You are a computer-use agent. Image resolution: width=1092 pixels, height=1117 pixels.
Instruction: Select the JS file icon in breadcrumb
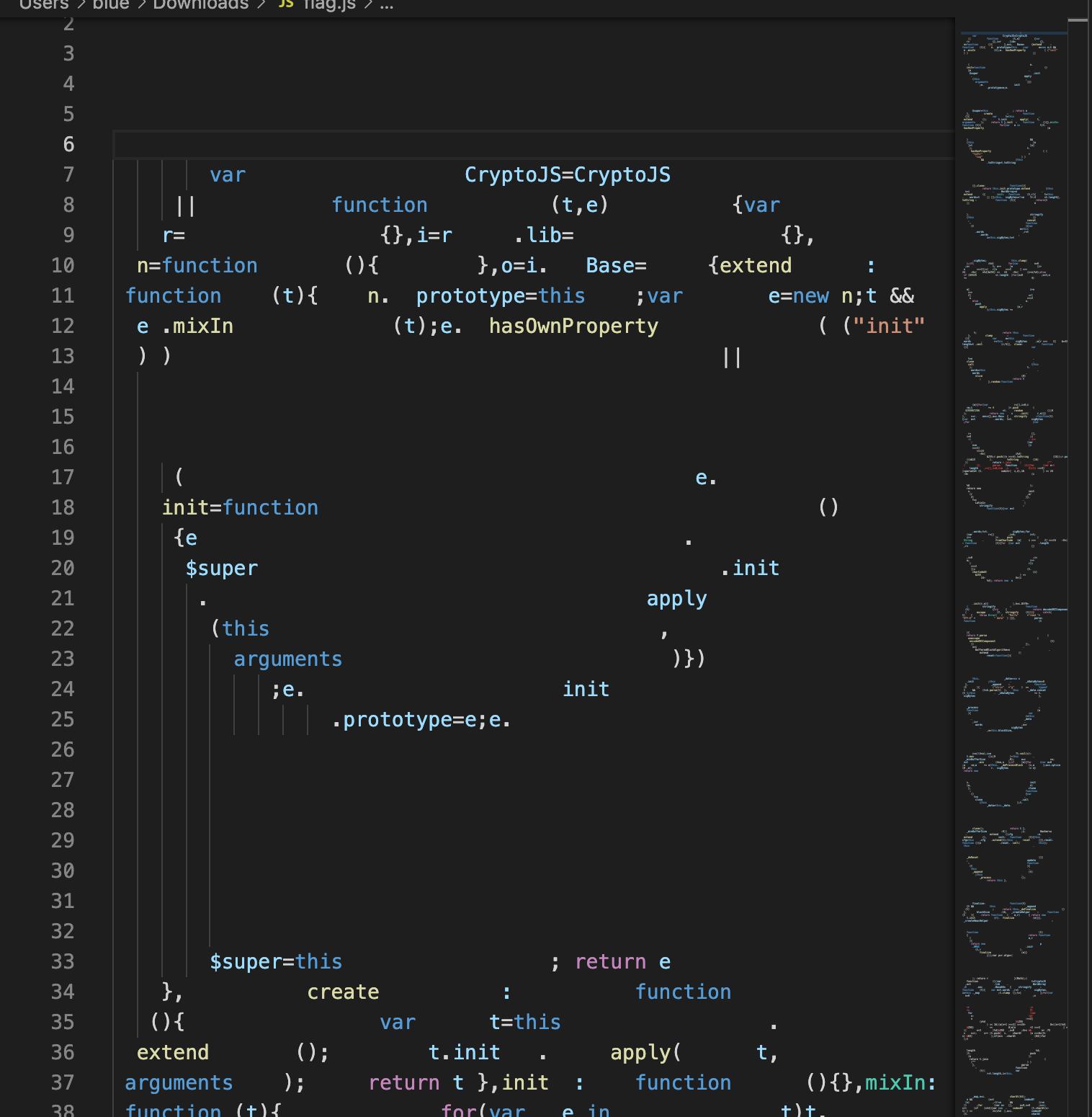click(286, 4)
